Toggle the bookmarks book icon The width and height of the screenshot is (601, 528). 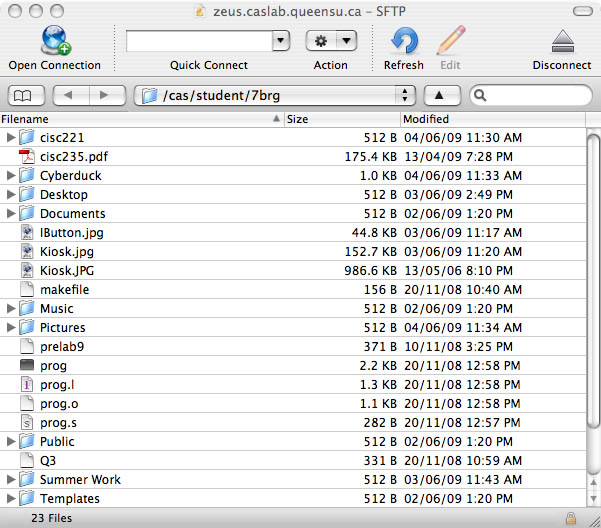click(x=26, y=95)
